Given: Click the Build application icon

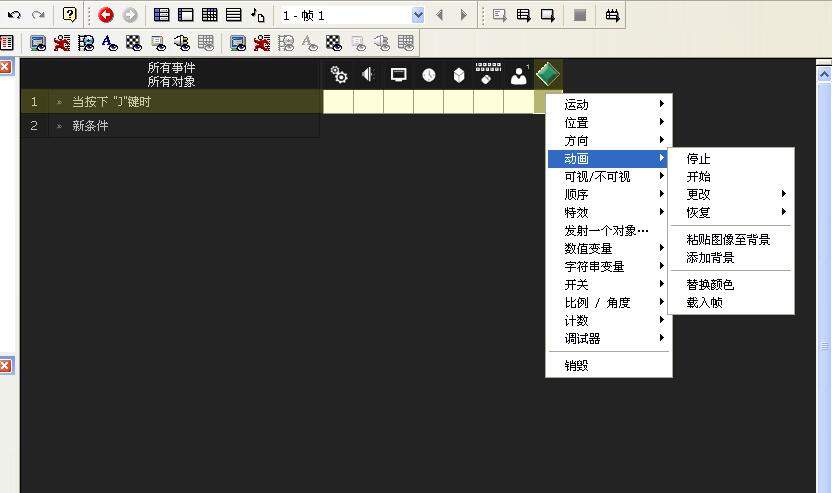Looking at the screenshot, I should click(612, 15).
